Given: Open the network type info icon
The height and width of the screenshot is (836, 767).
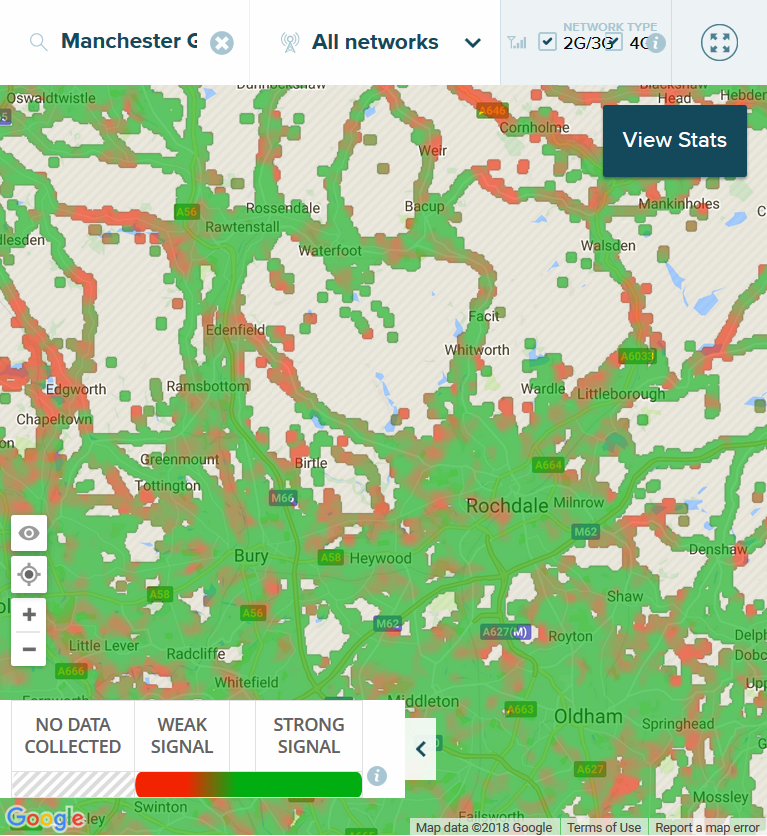Looking at the screenshot, I should (656, 43).
